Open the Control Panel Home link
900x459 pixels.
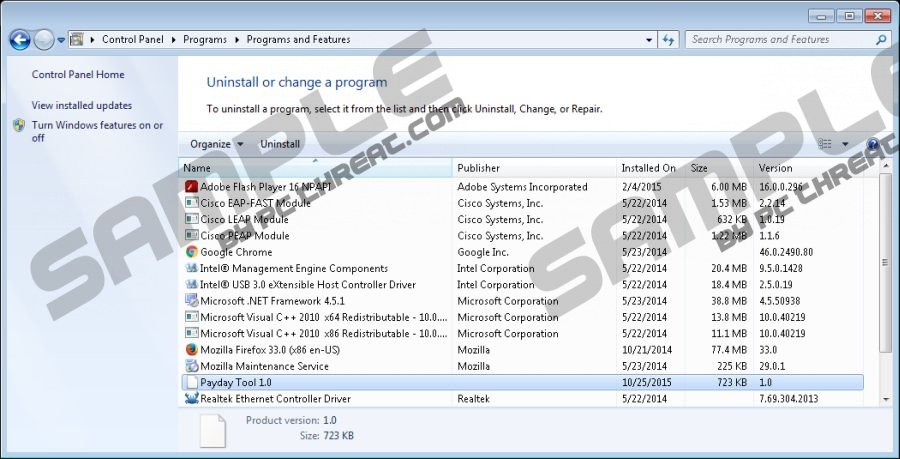(x=78, y=74)
